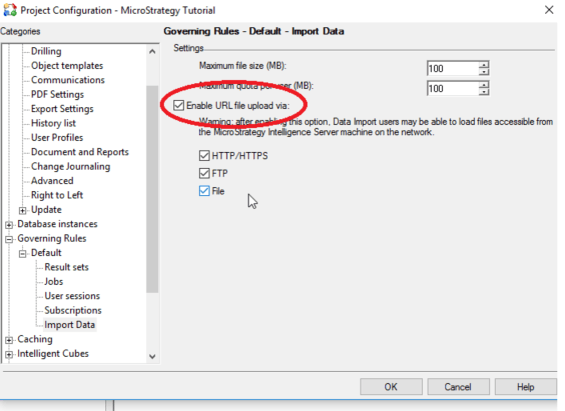Collapse the Default node under Governing Rules
Image resolution: width=565 pixels, height=411 pixels.
coord(22,254)
